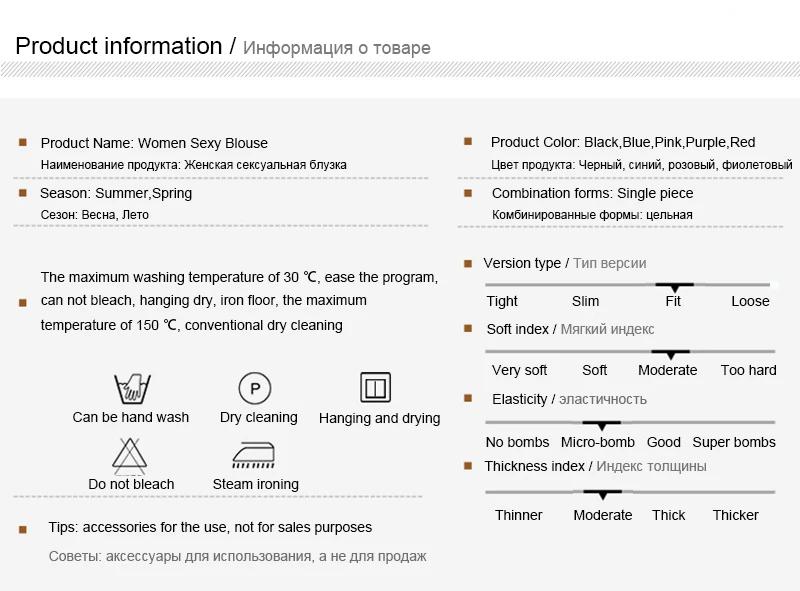Click the hand wash tub icon
The height and width of the screenshot is (591, 800).
click(132, 389)
